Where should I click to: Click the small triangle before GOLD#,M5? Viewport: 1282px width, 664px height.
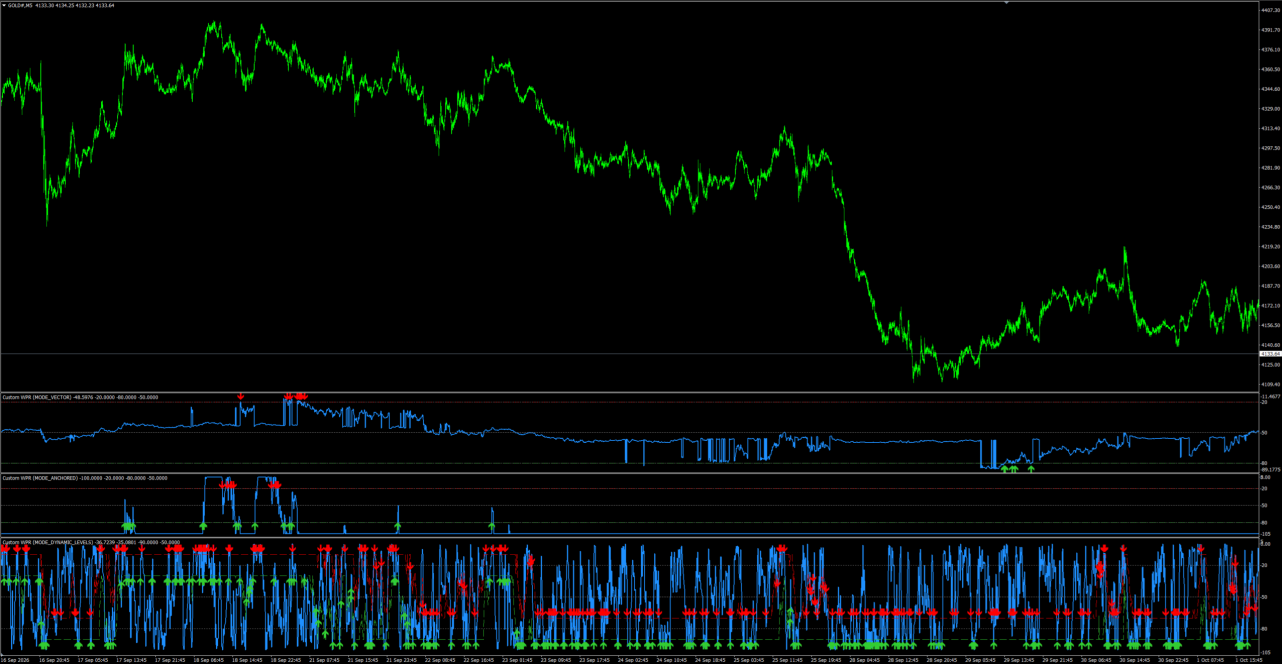coord(4,5)
